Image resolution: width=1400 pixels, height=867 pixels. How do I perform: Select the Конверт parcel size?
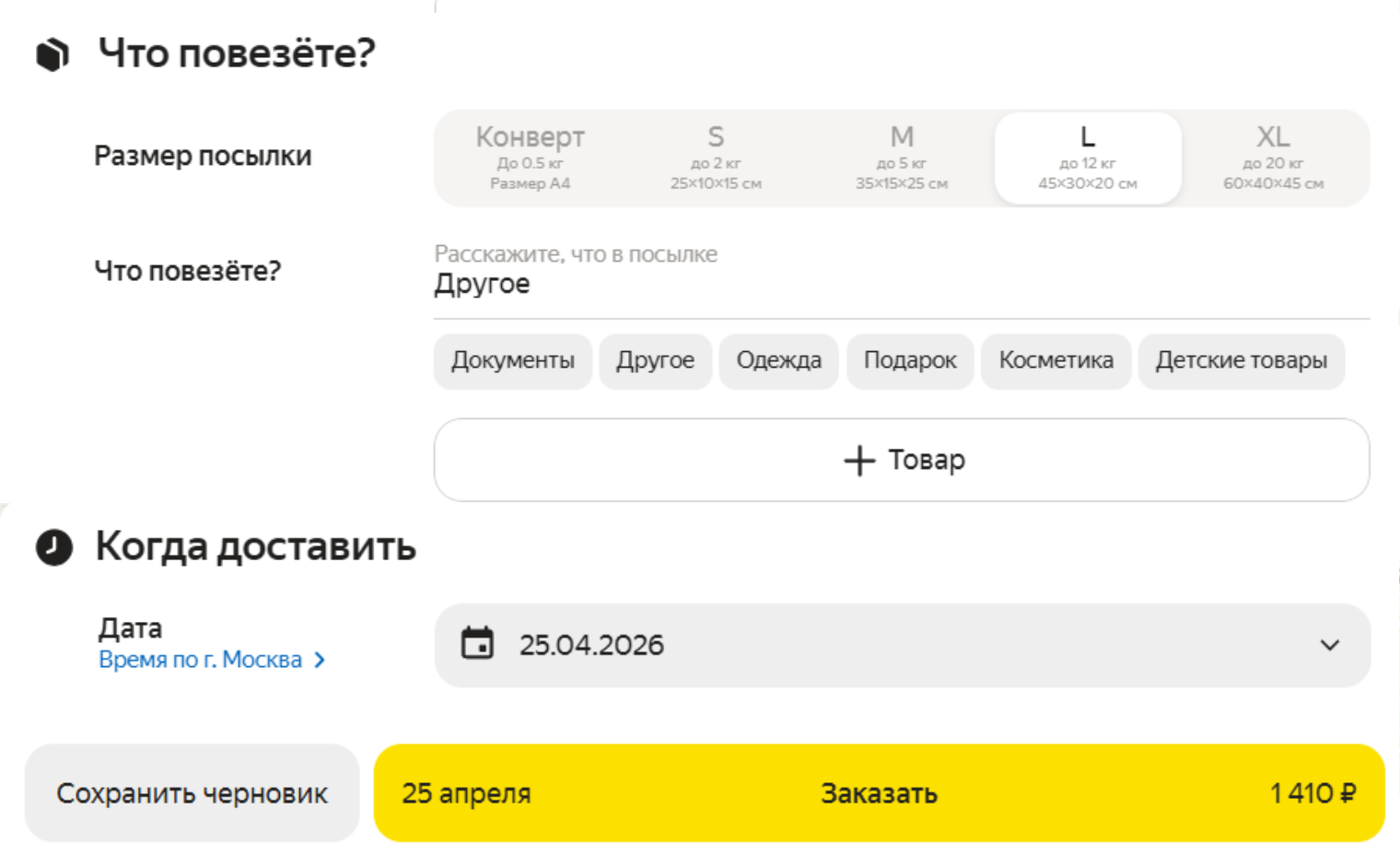tap(530, 158)
